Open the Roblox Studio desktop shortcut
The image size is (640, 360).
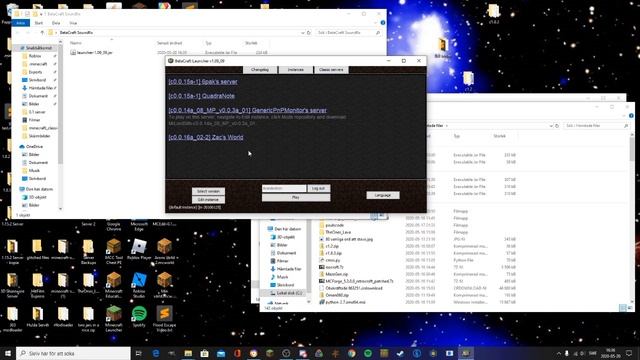point(139,285)
